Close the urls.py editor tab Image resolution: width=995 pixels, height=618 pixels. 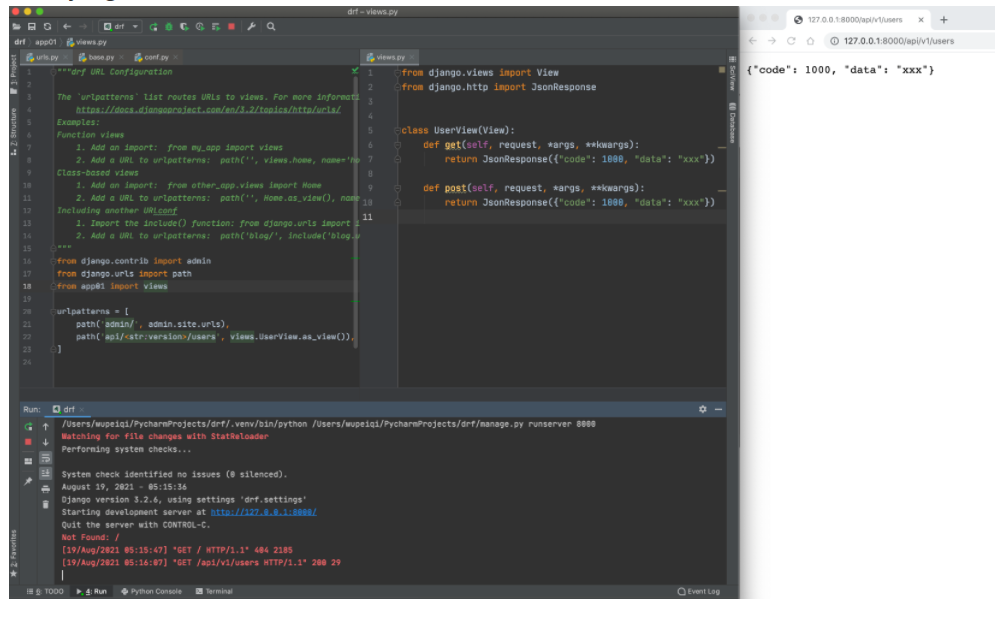(65, 57)
